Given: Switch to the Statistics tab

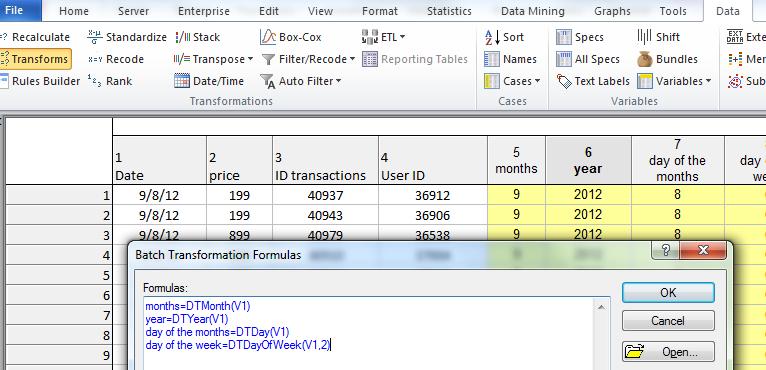Looking at the screenshot, I should click(449, 11).
